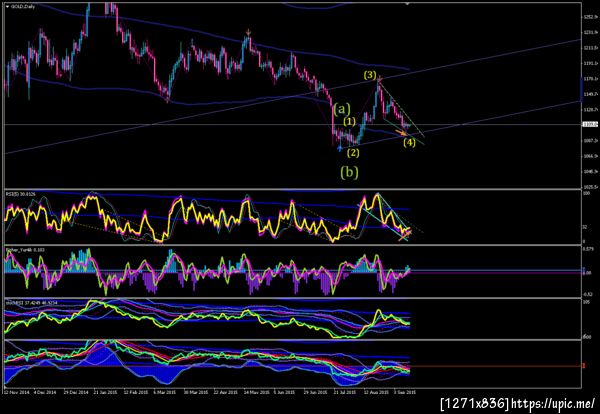
Task: Click the 105 scale value in third indicator pane
Action: pyautogui.click(x=585, y=302)
